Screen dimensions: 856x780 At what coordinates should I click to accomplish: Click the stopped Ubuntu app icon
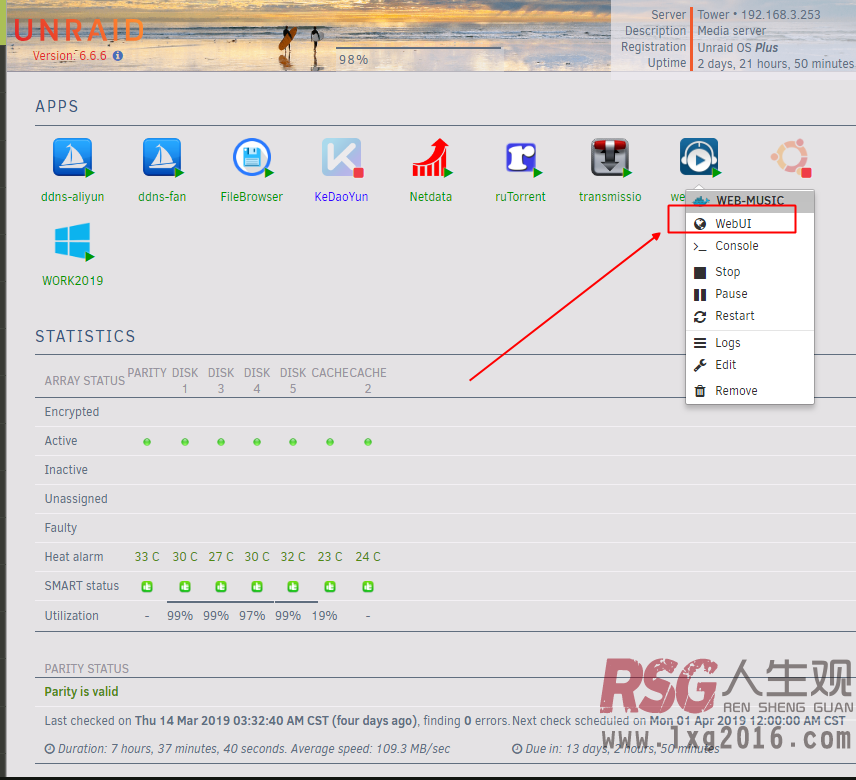coord(790,157)
